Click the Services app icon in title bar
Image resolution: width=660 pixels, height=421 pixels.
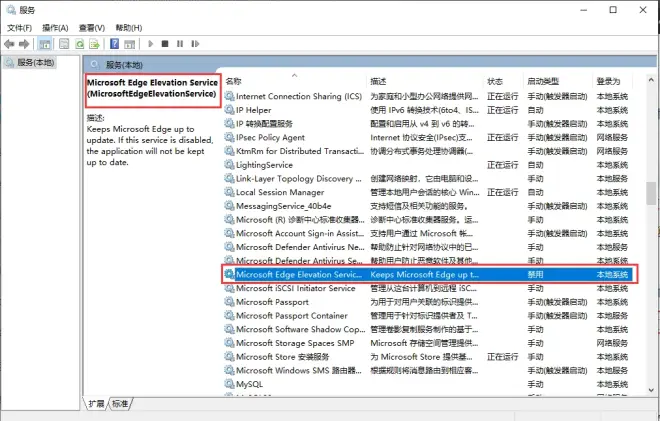(11, 10)
